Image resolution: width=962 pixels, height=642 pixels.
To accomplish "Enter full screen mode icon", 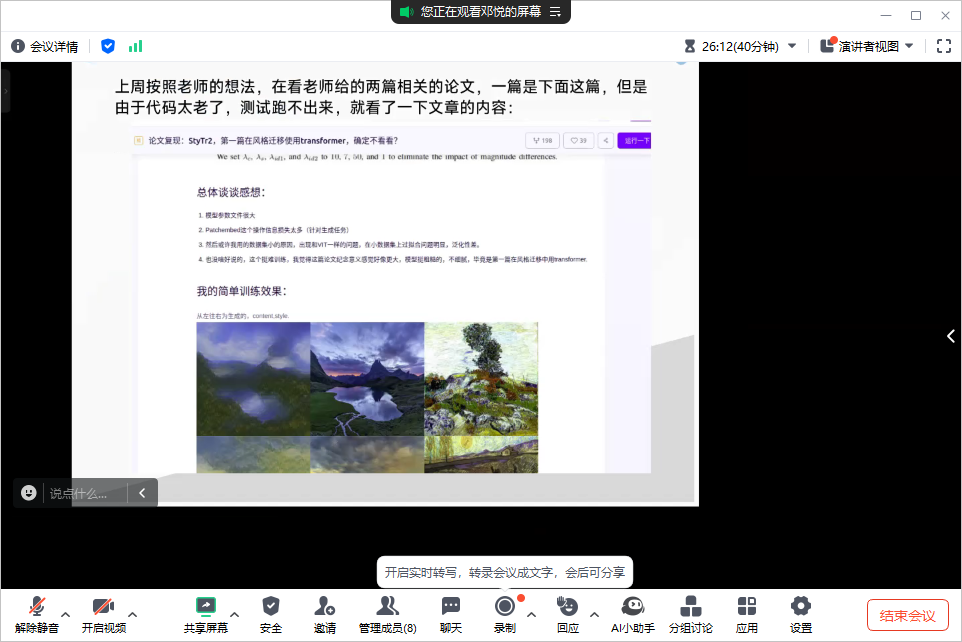I will 944,46.
